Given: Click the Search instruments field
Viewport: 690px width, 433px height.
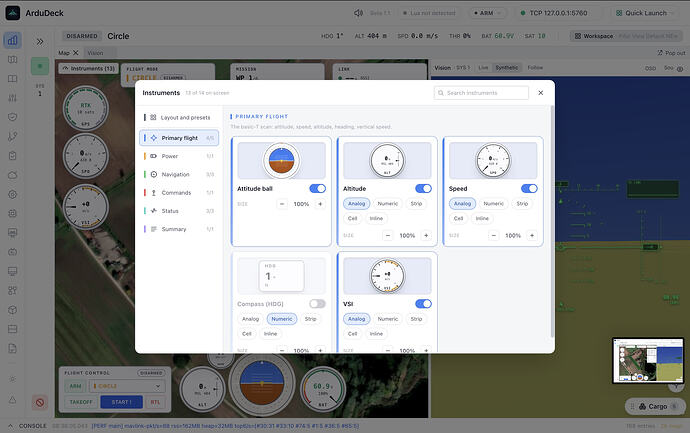Looking at the screenshot, I should [x=481, y=93].
